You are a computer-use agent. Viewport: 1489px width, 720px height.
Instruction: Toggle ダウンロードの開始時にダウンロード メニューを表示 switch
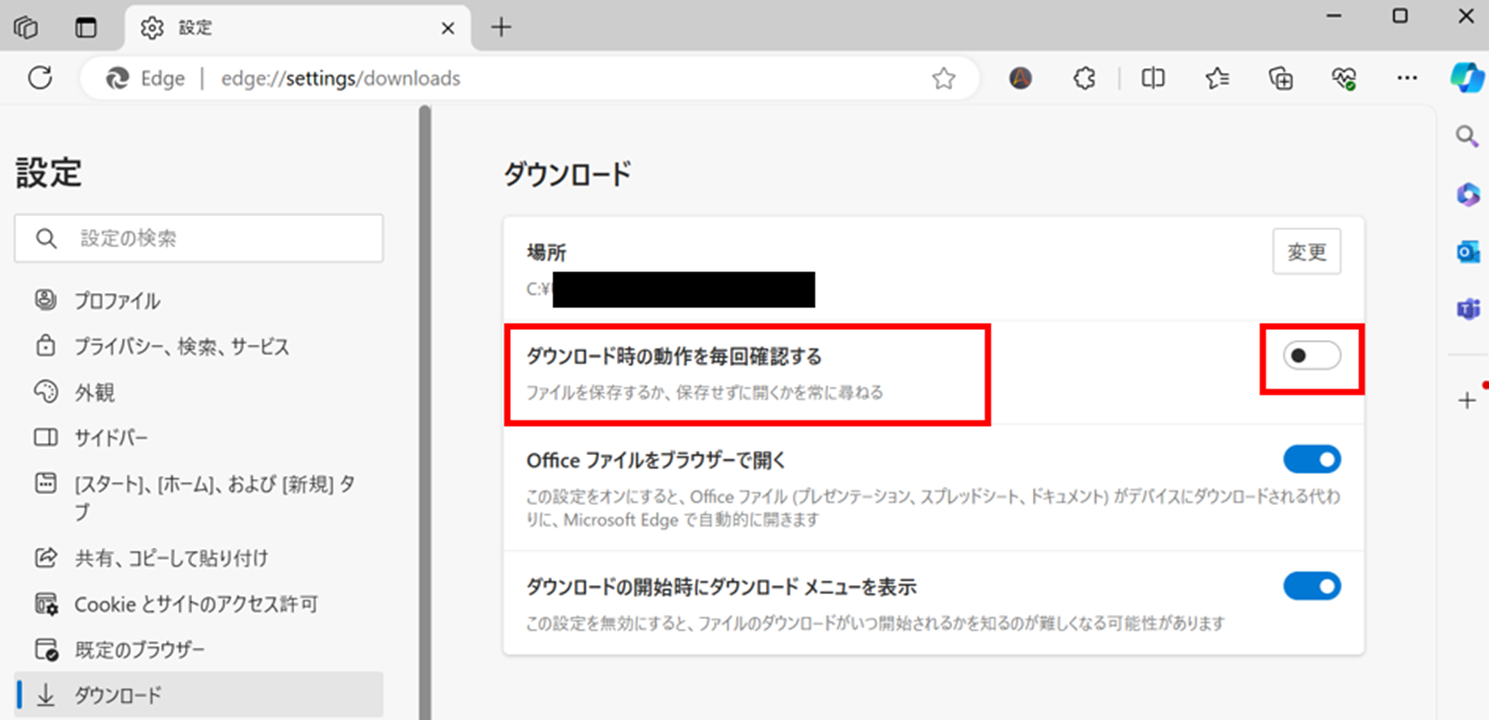point(1312,586)
